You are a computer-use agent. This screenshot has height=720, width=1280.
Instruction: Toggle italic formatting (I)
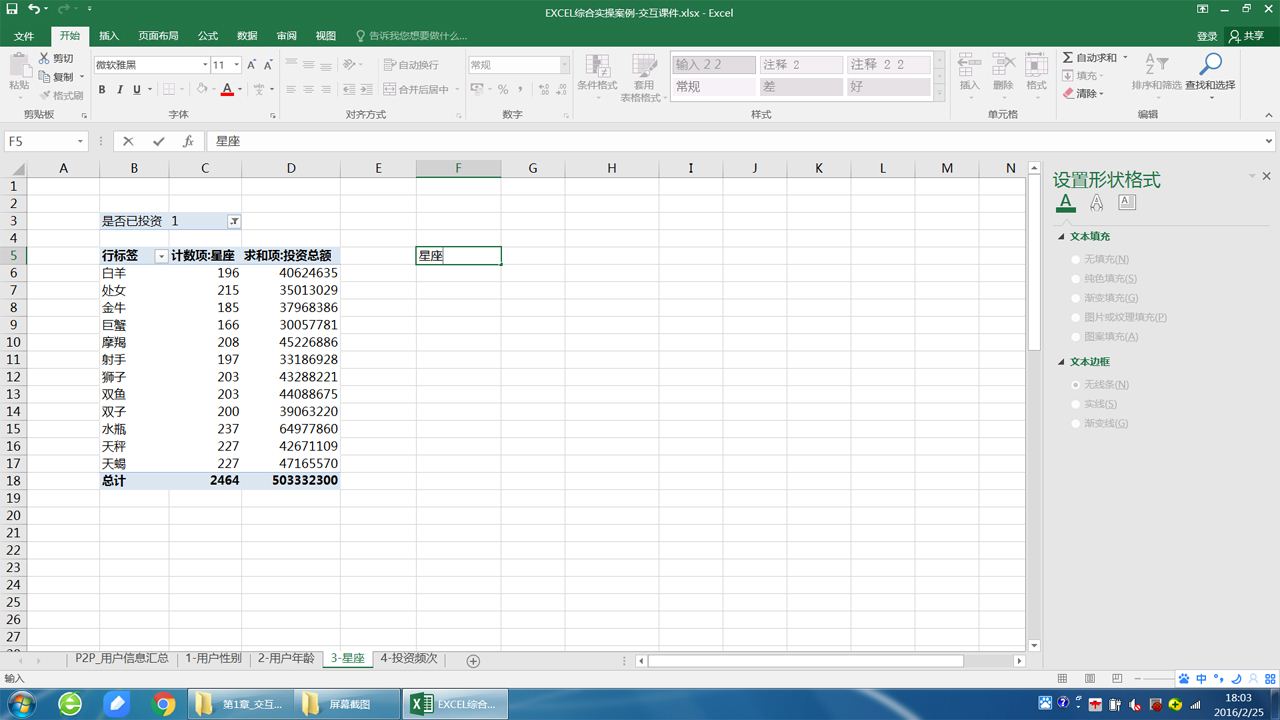coord(120,90)
